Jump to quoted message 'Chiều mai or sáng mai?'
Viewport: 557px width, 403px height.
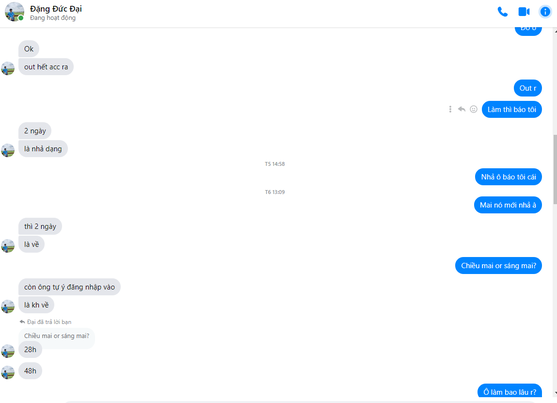pos(56,336)
